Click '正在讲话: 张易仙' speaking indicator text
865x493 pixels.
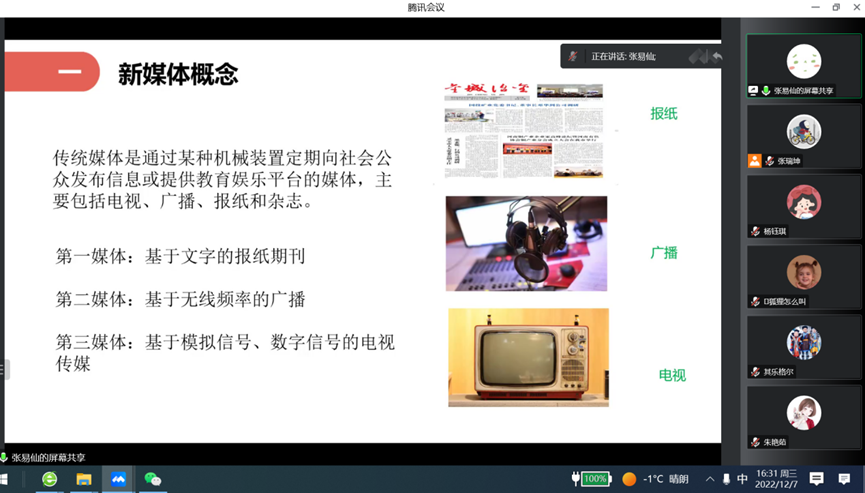coord(623,56)
